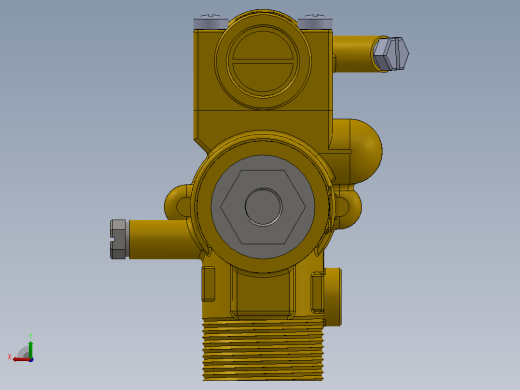This screenshot has height=390, width=520.
Task: Select the top-right screw head
Action: [315, 23]
